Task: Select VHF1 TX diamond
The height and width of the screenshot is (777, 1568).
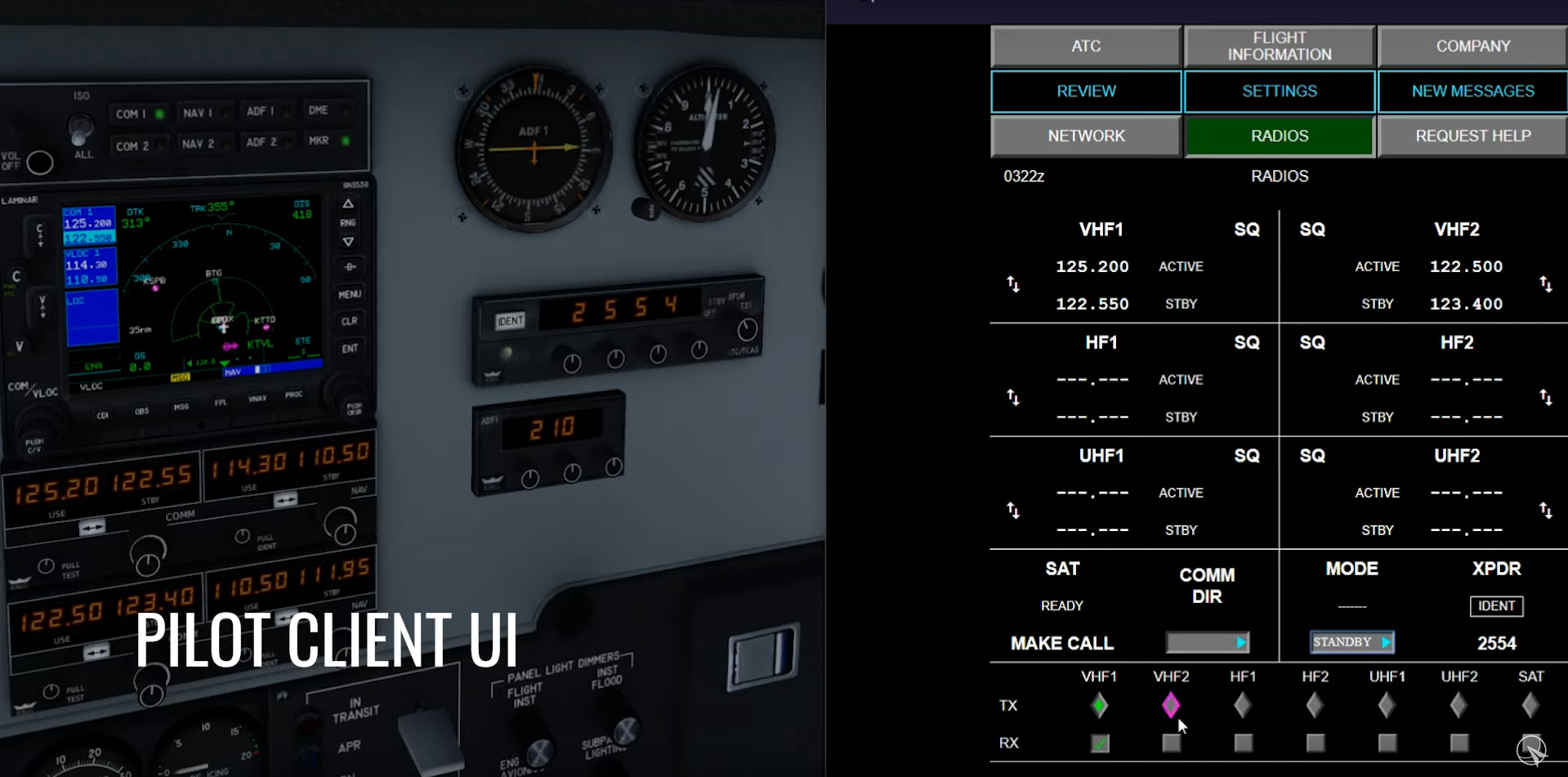Action: pos(1100,705)
